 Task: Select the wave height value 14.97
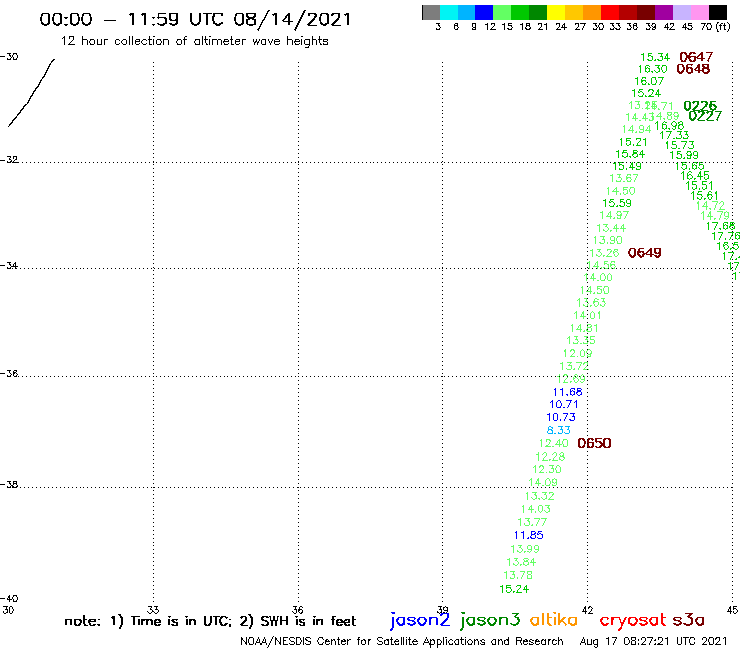coord(614,215)
